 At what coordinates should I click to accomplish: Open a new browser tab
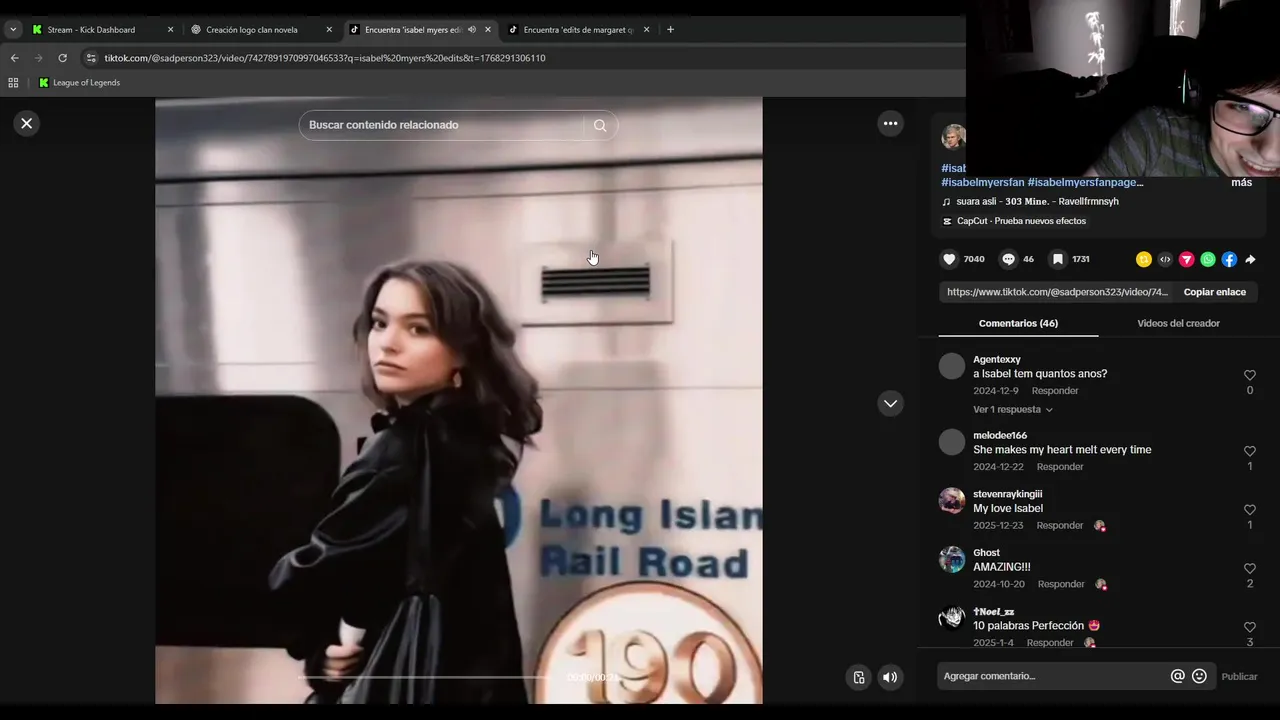pos(670,30)
